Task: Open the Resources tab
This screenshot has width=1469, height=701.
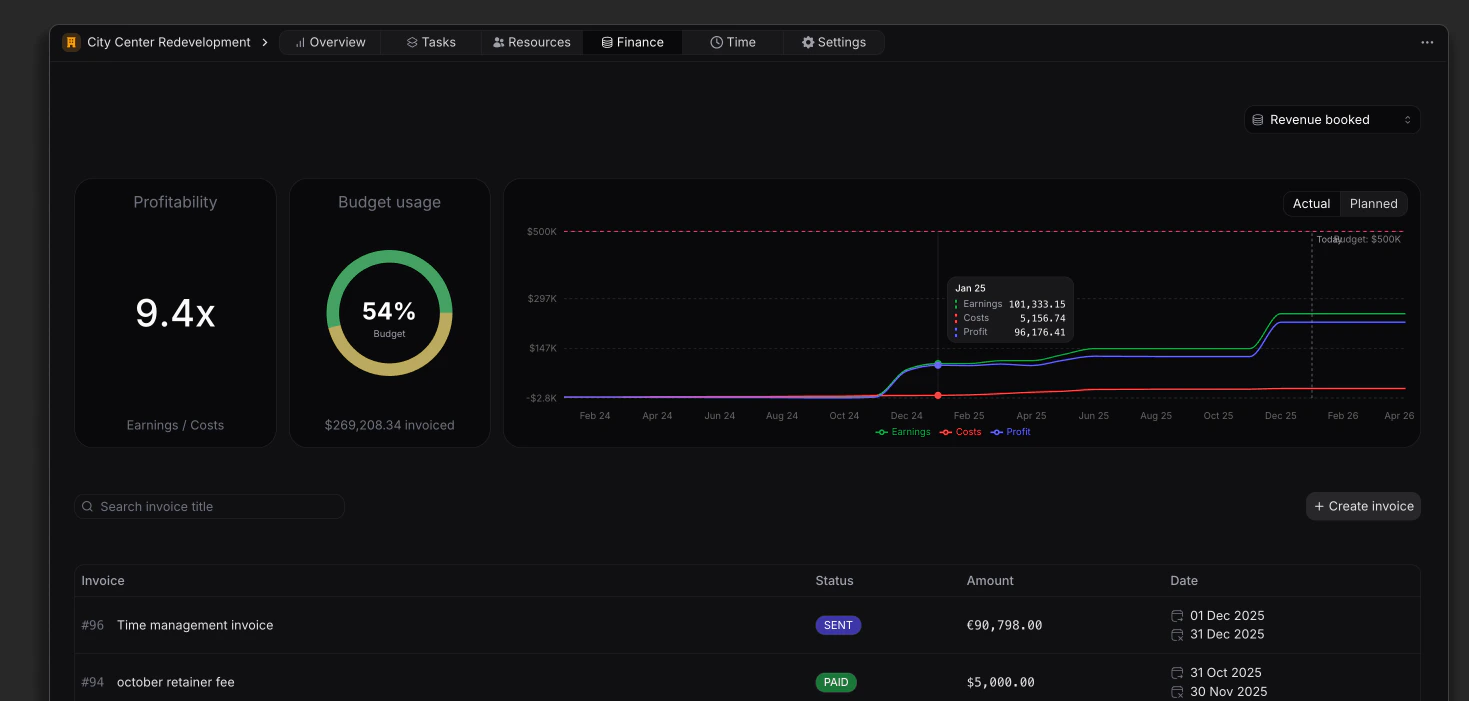Action: [x=532, y=42]
